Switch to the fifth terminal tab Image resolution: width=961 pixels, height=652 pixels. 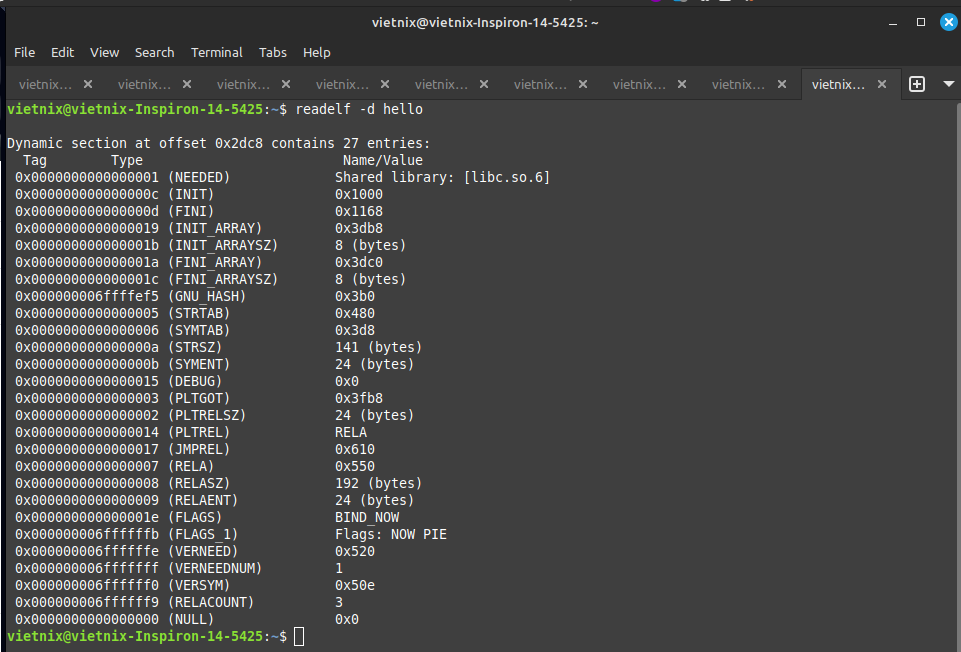441,85
